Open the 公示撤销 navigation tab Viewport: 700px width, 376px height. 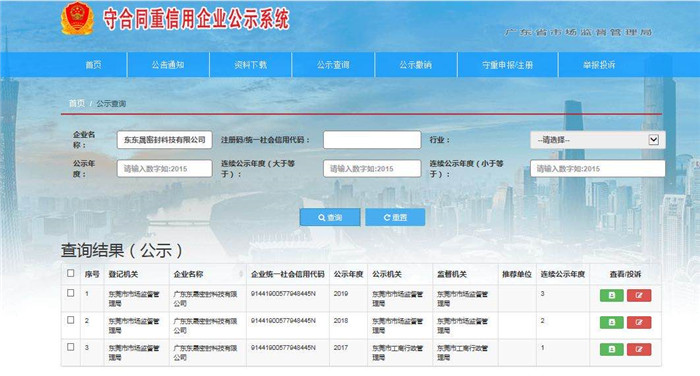pyautogui.click(x=416, y=65)
